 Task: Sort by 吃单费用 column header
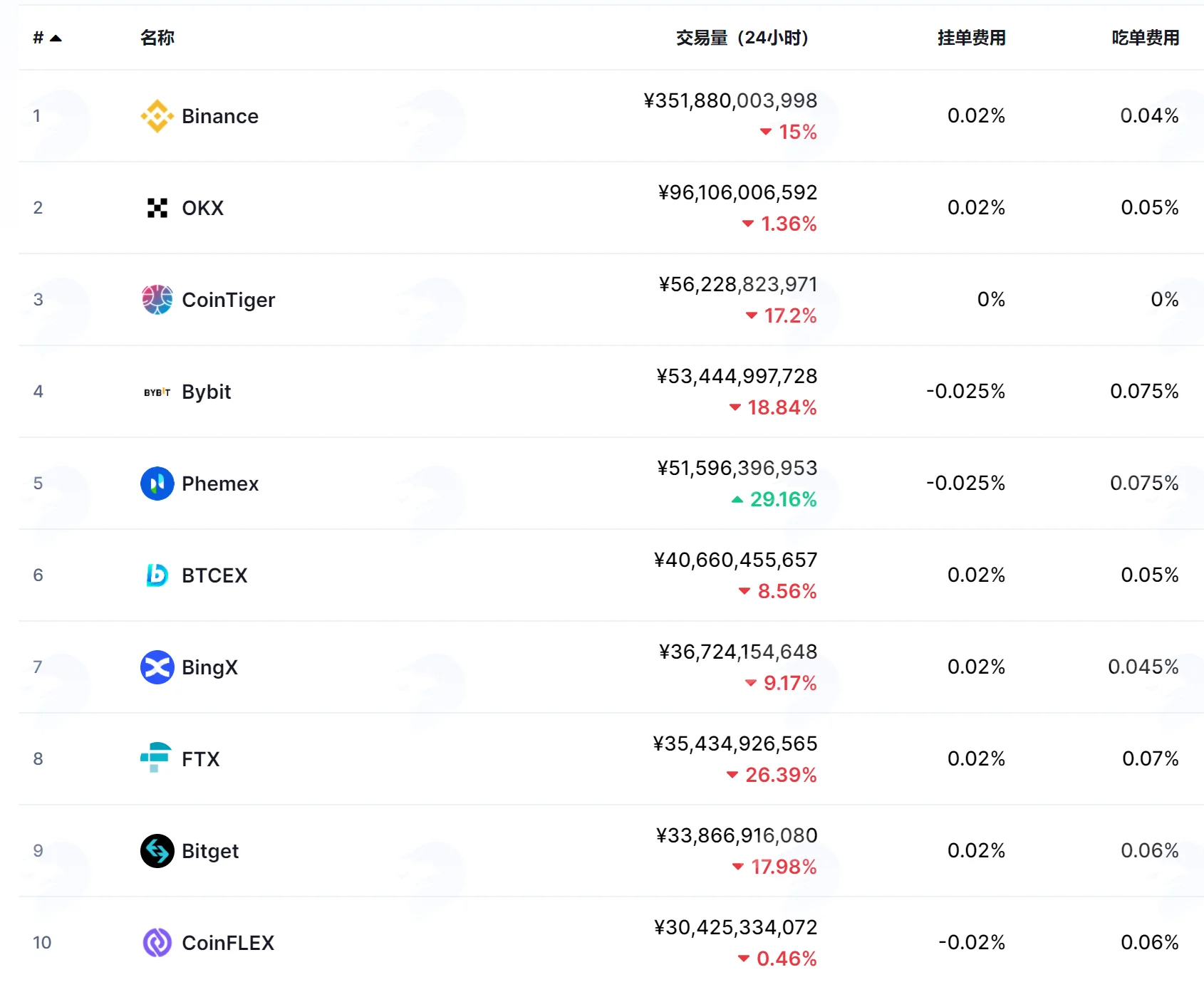tap(1145, 38)
